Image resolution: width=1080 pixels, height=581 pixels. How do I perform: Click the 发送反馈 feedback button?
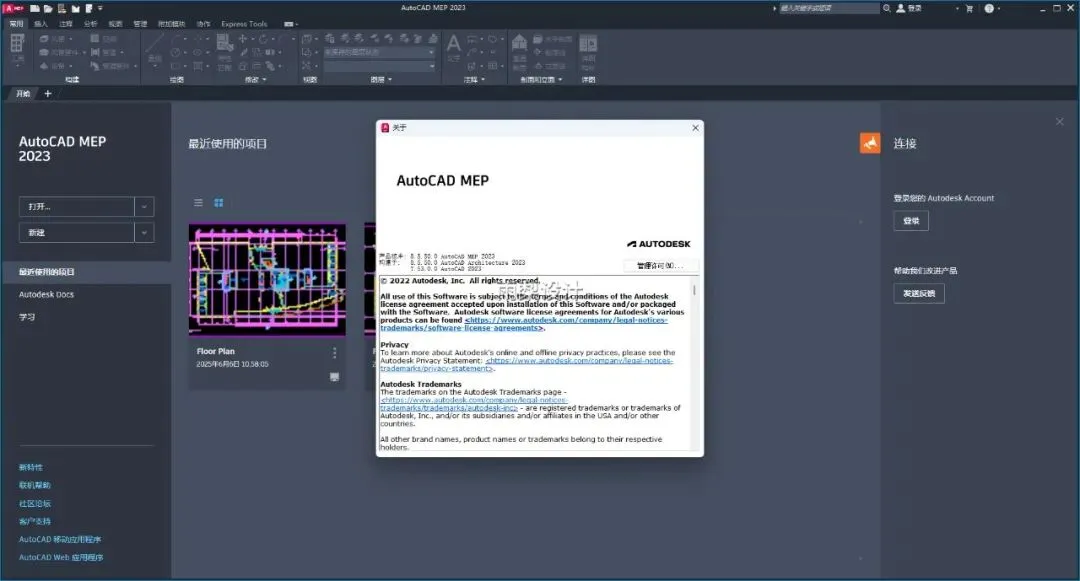pos(920,294)
